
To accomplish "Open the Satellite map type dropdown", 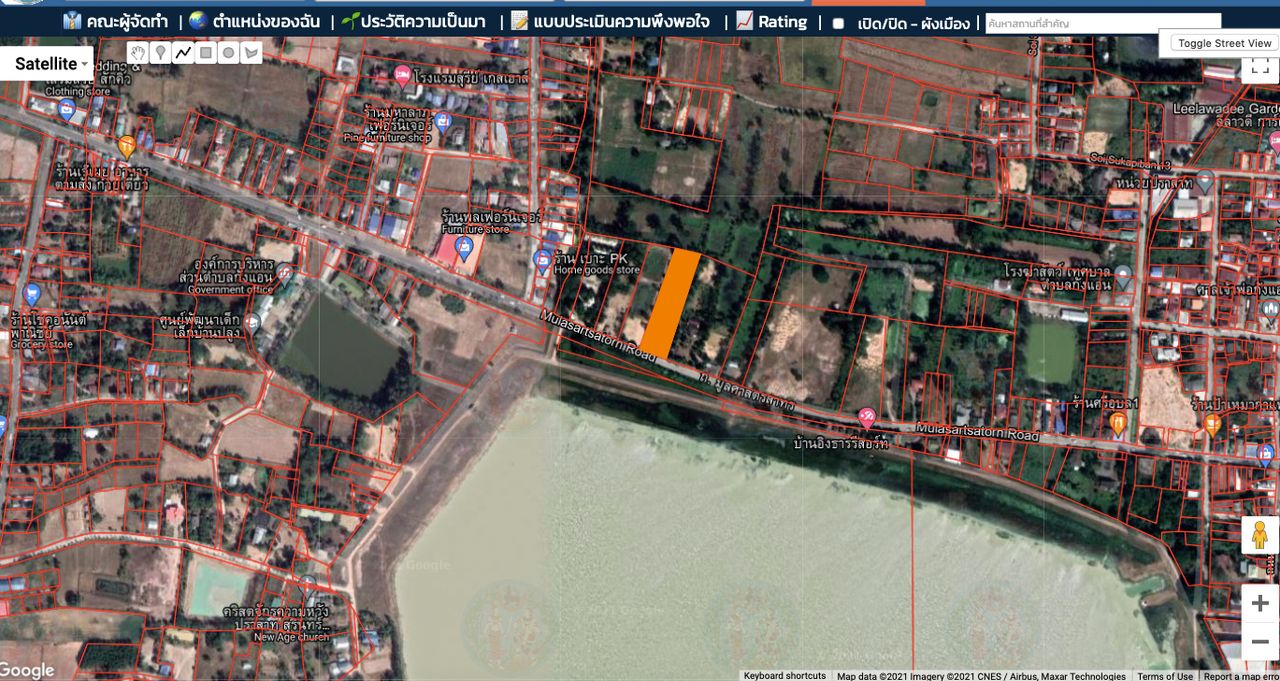I will pos(50,64).
